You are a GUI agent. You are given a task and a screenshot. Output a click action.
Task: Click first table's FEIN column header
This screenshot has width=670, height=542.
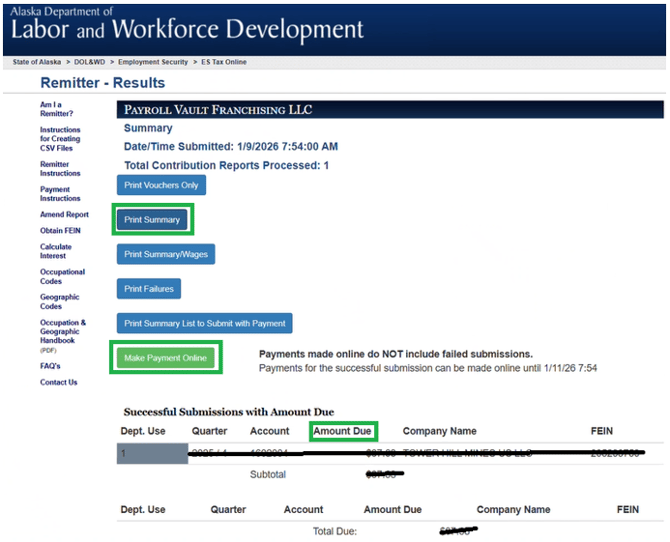pos(602,431)
